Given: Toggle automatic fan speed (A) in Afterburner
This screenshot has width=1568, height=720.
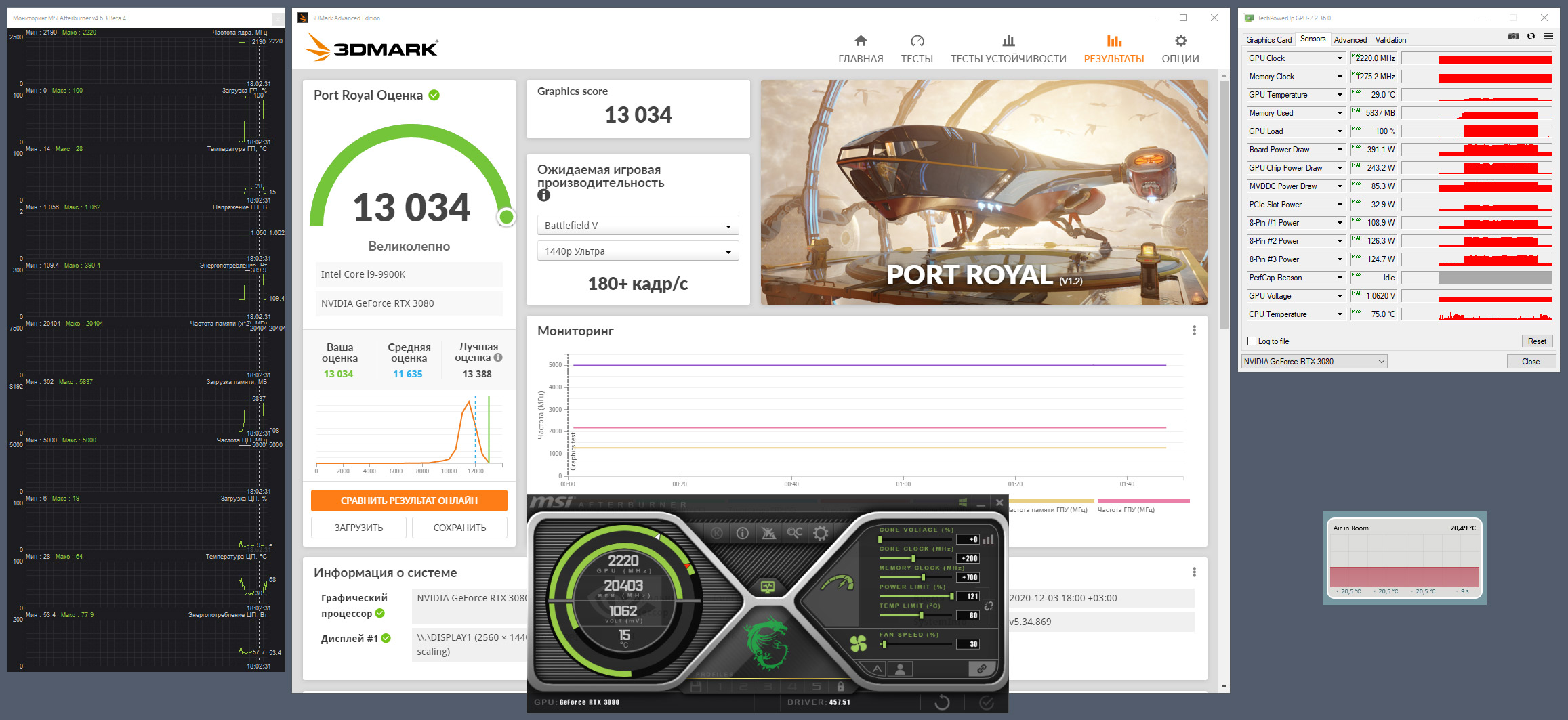Looking at the screenshot, I should tap(878, 669).
